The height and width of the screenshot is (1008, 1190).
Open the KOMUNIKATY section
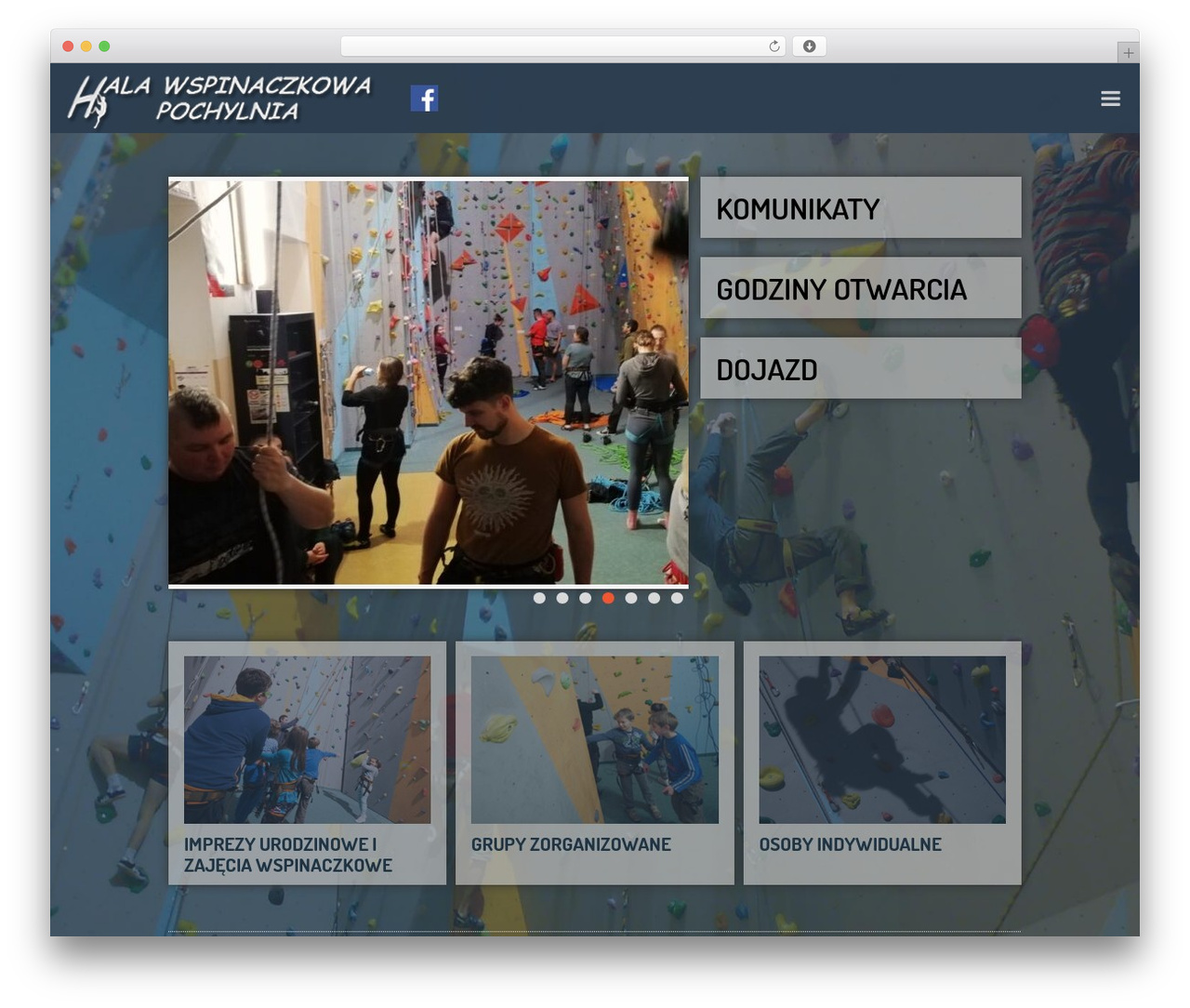[x=860, y=207]
